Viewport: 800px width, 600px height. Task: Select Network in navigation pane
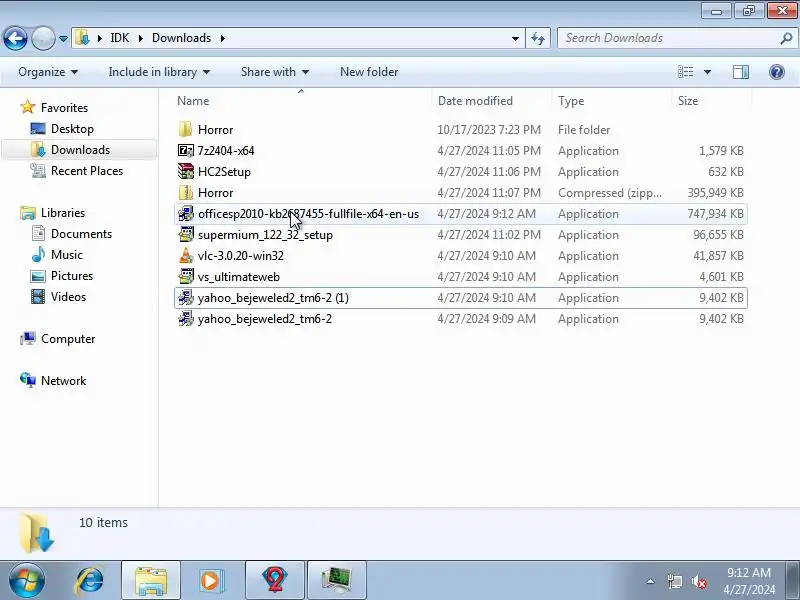coord(63,381)
